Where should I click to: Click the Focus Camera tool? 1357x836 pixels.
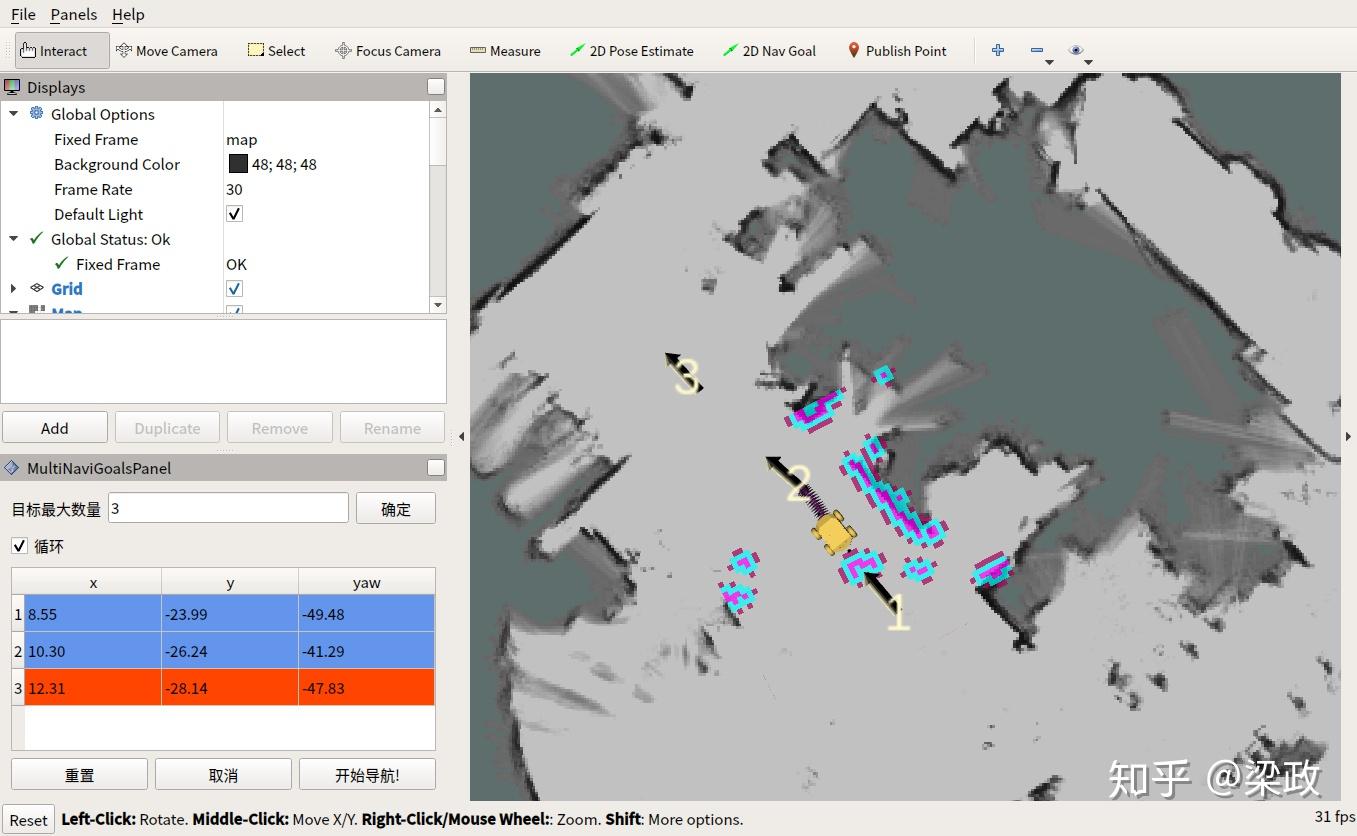pyautogui.click(x=387, y=51)
